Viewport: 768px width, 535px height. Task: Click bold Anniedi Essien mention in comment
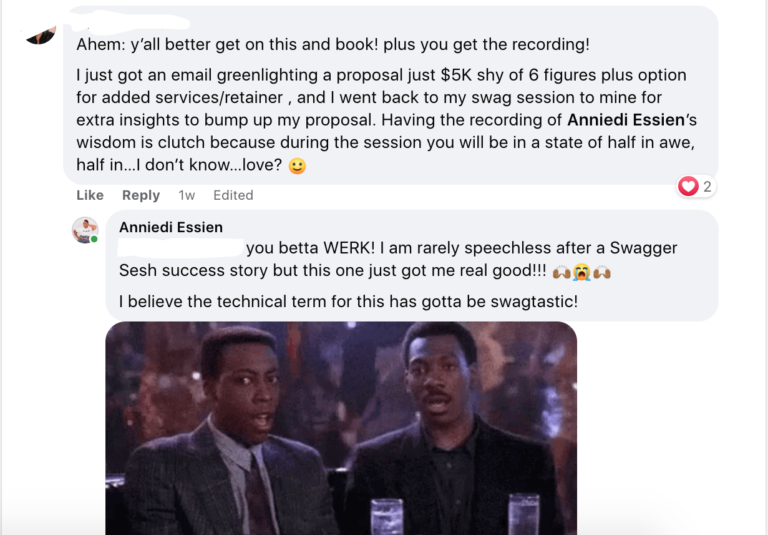[x=626, y=120]
